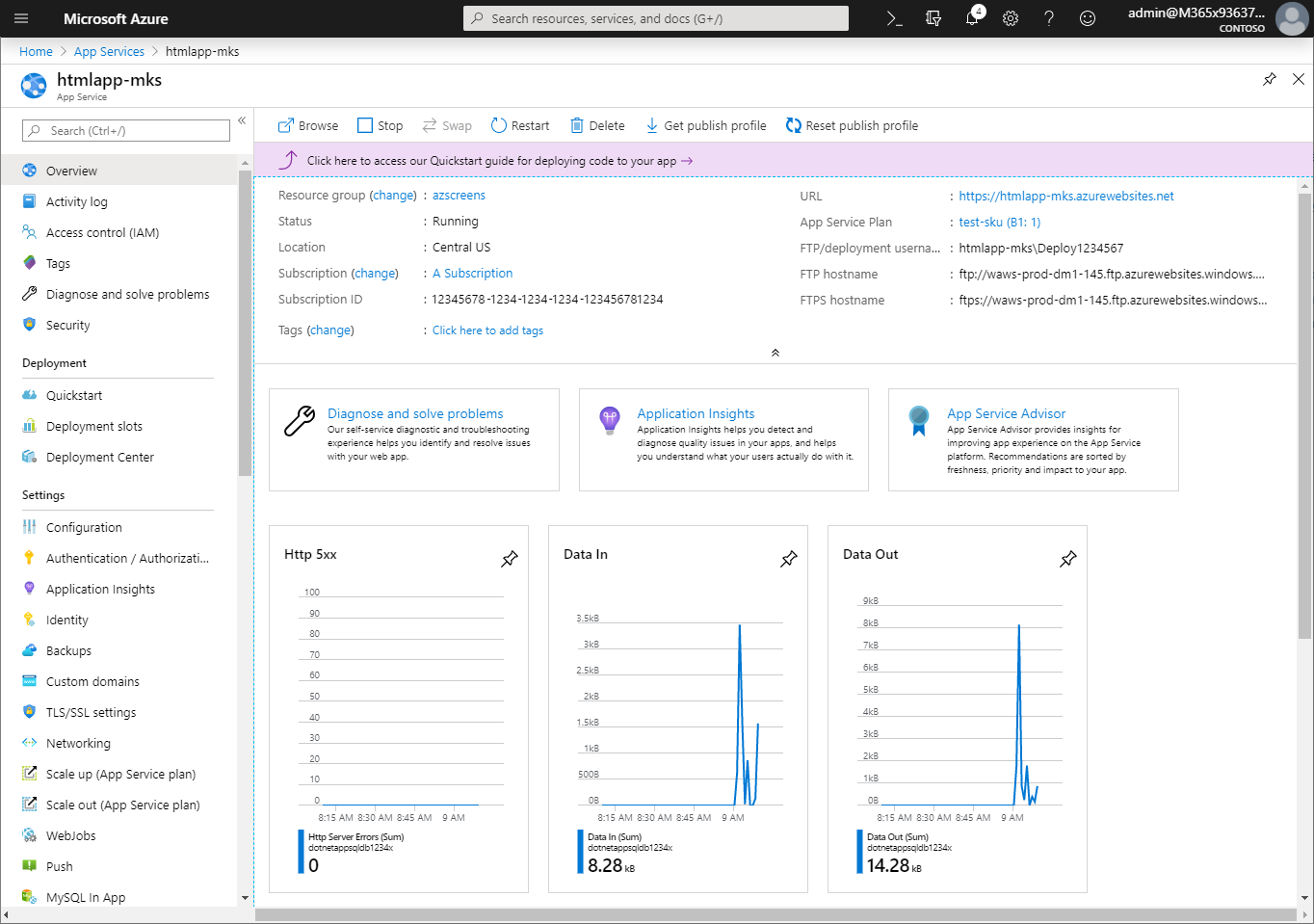This screenshot has width=1314, height=924.
Task: Click the feedback smiley icon
Action: click(1088, 18)
